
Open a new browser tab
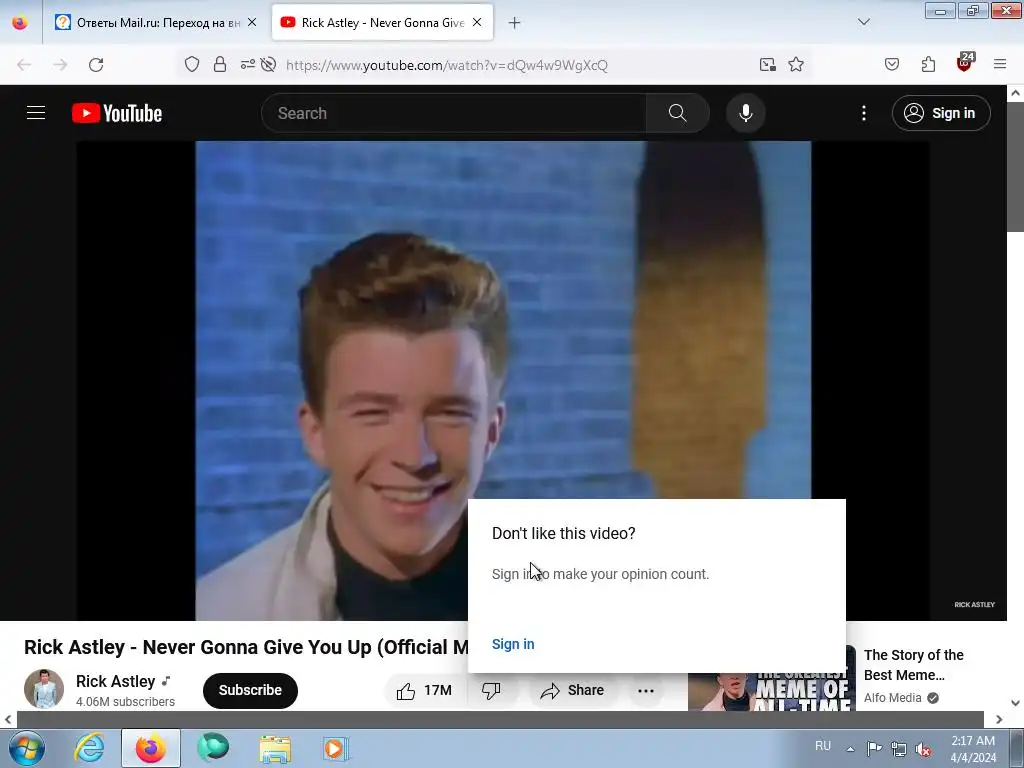pyautogui.click(x=514, y=23)
